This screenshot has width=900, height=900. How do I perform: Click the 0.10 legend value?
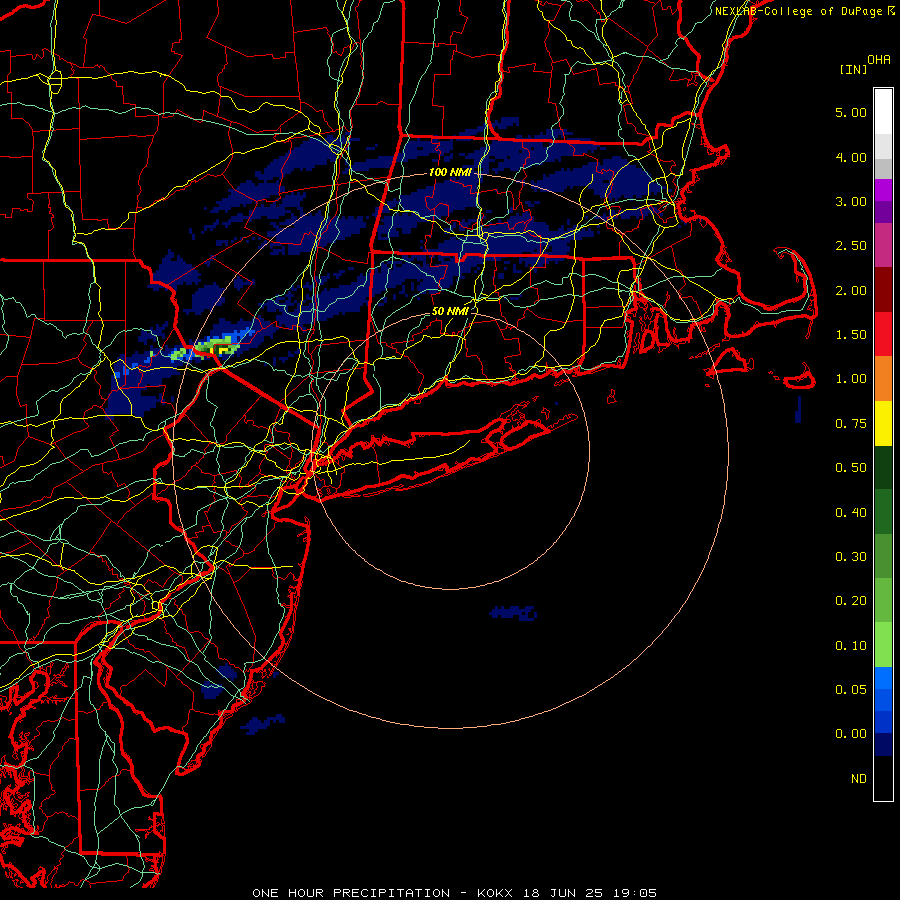click(851, 646)
